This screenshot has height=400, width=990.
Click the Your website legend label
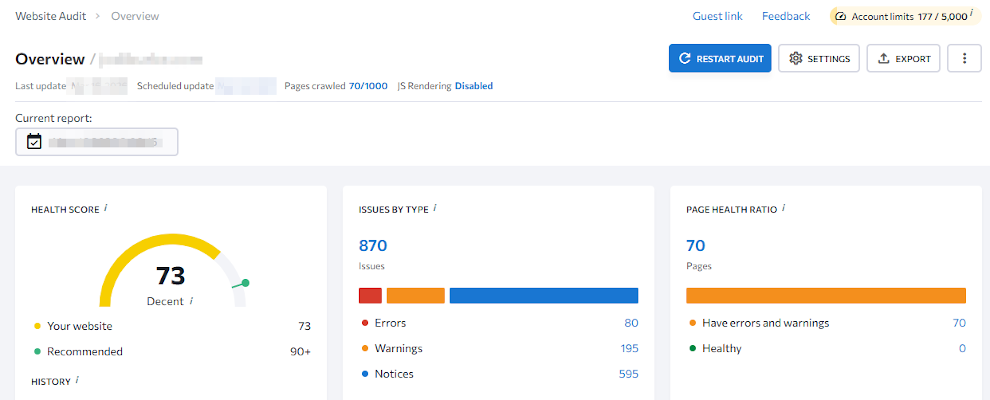pos(80,326)
